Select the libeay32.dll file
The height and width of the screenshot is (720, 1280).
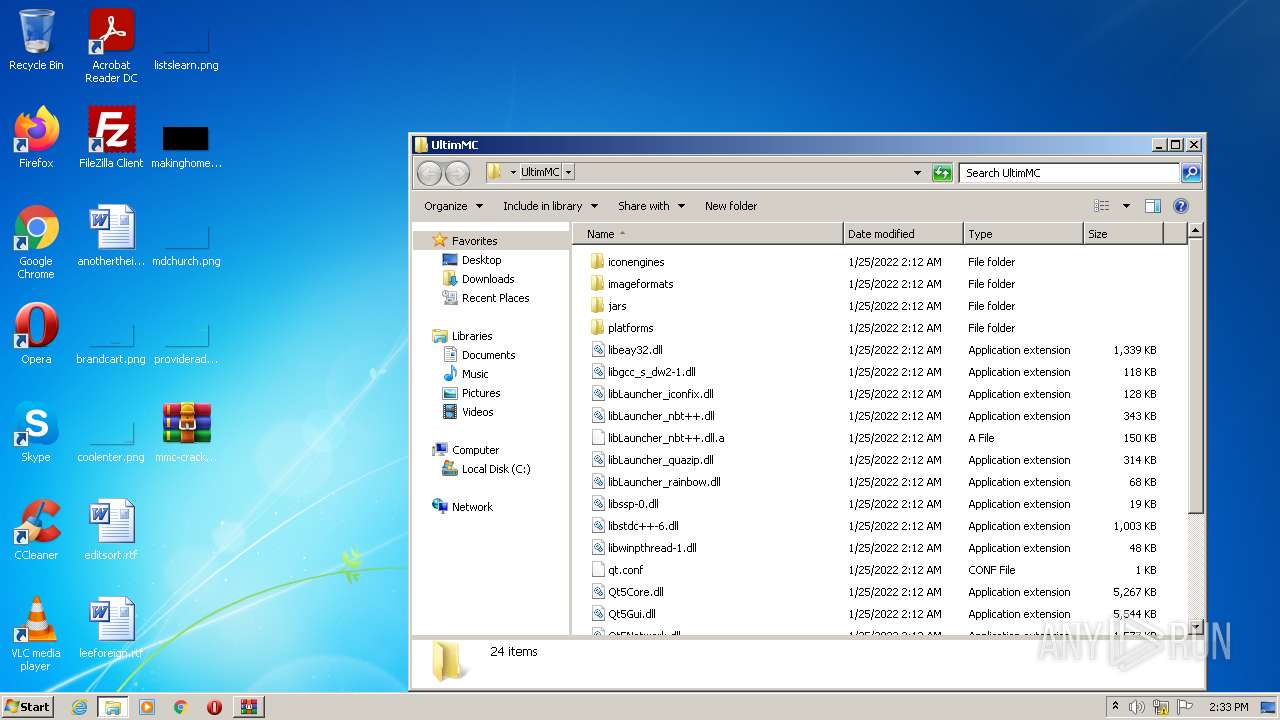[635, 350]
